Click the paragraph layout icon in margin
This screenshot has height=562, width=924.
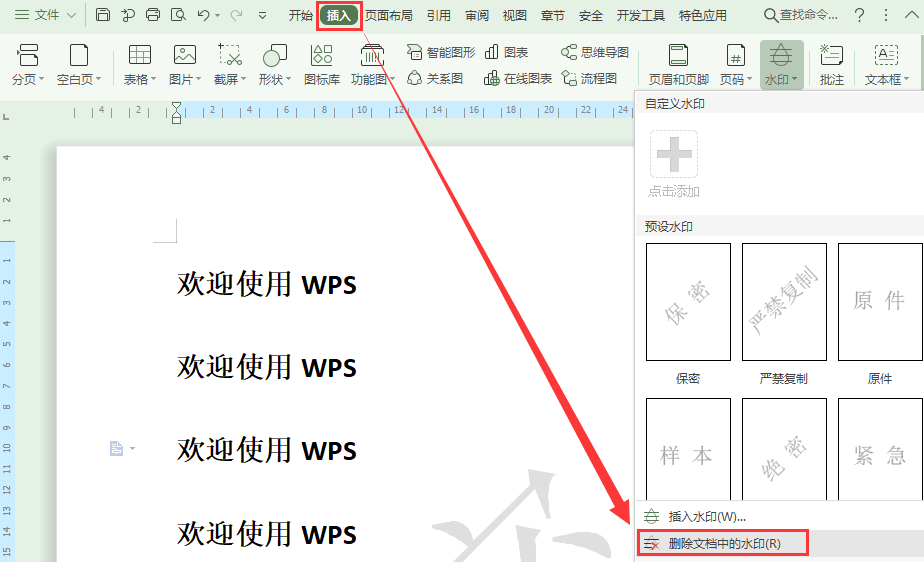coord(117,449)
